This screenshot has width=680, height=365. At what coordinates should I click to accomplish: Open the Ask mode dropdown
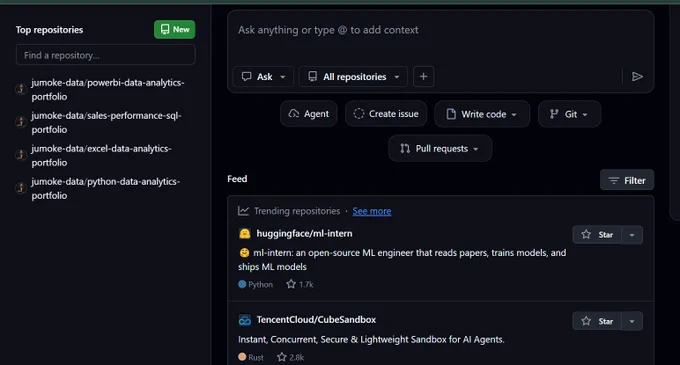pos(263,77)
